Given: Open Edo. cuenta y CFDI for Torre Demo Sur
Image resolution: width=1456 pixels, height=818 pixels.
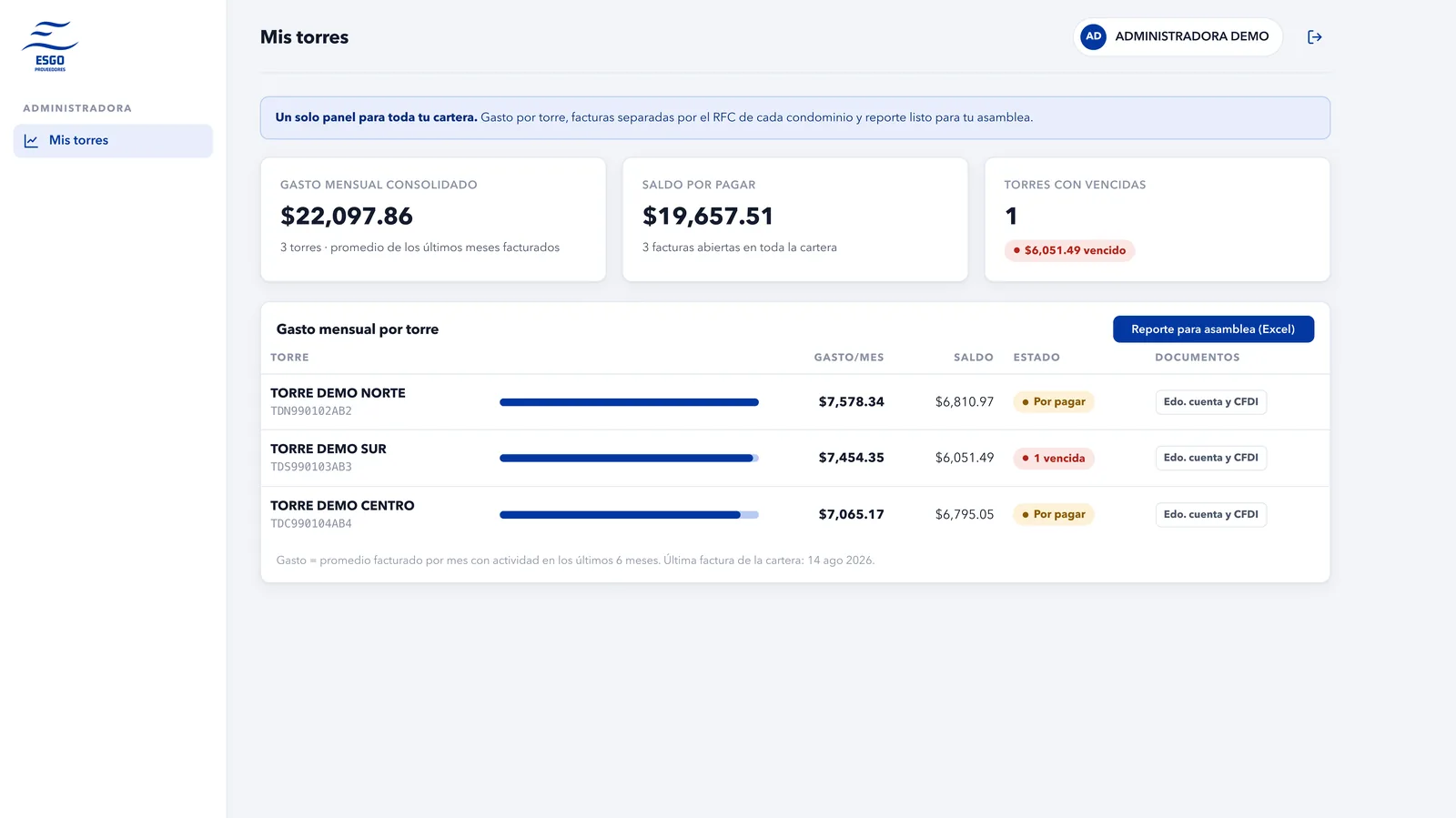Looking at the screenshot, I should click(x=1210, y=458).
